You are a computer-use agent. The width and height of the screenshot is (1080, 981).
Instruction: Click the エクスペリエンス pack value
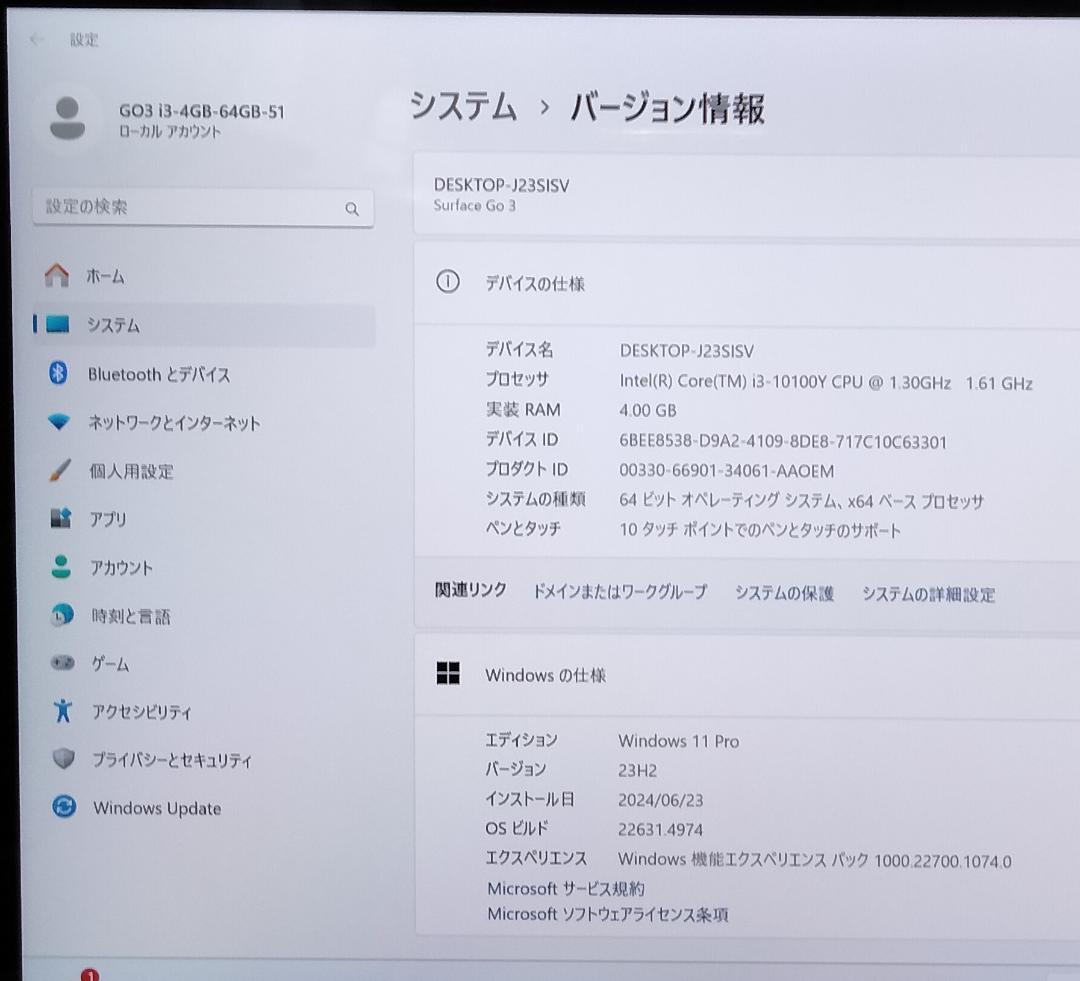coord(815,860)
